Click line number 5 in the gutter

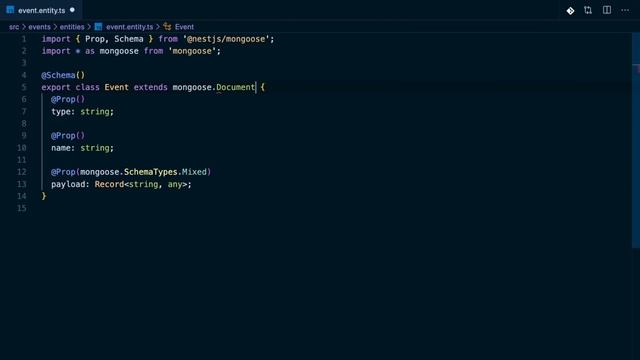24,87
